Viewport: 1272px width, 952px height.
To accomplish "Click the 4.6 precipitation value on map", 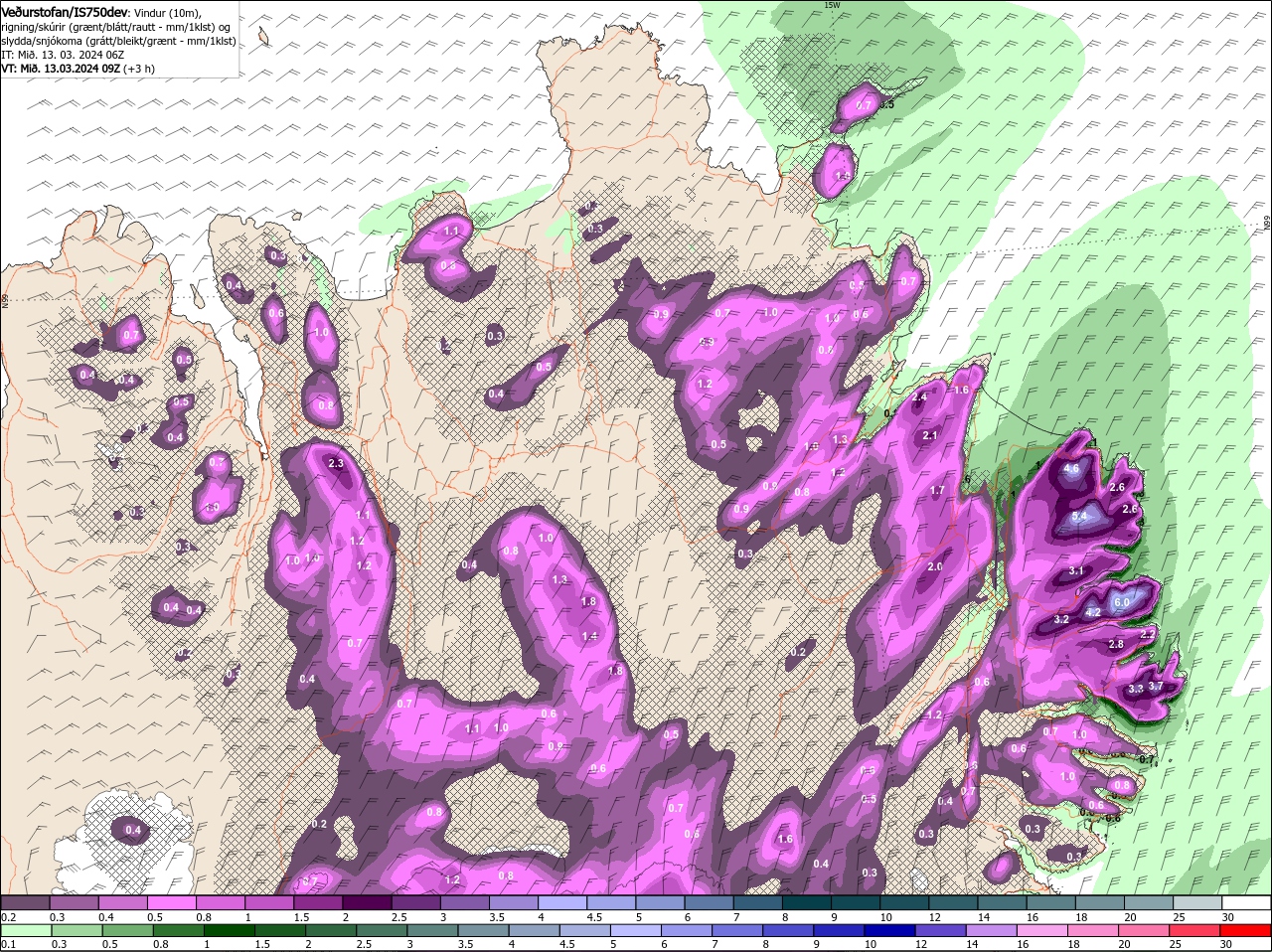I will click(1071, 468).
